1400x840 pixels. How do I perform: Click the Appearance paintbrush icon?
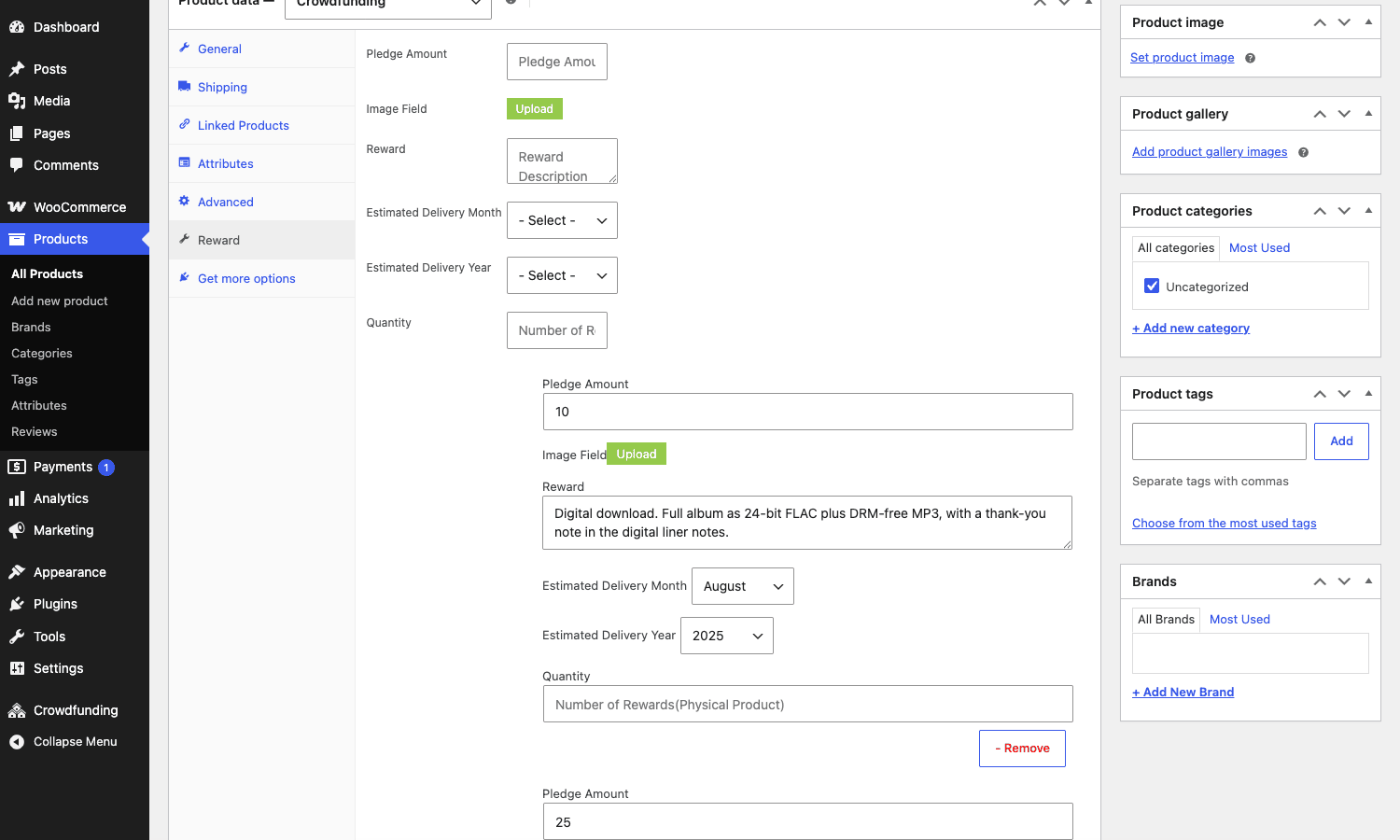point(17,572)
